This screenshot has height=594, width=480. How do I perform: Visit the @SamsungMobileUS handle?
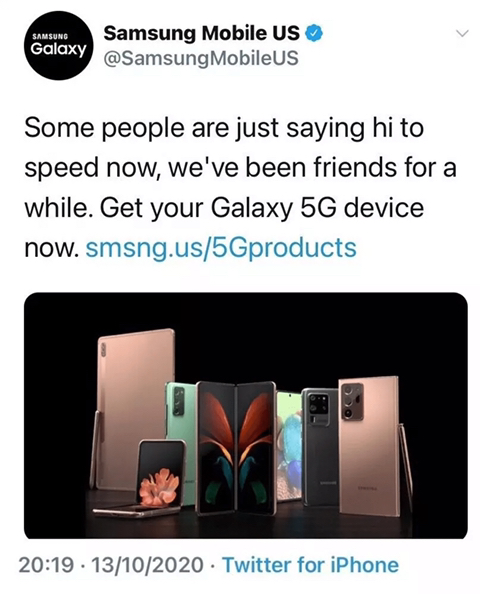point(201,58)
